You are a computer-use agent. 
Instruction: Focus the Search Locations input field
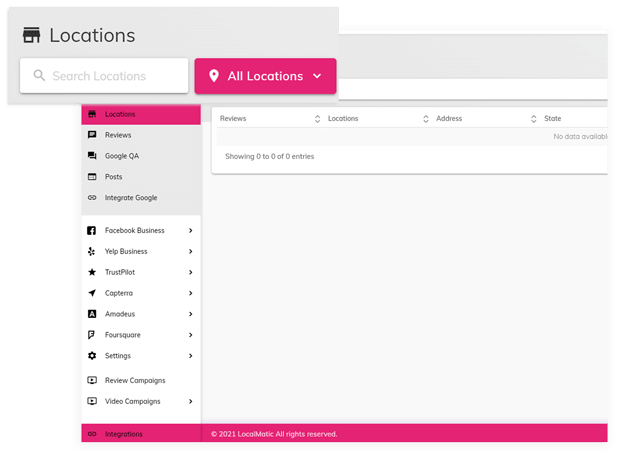point(104,76)
